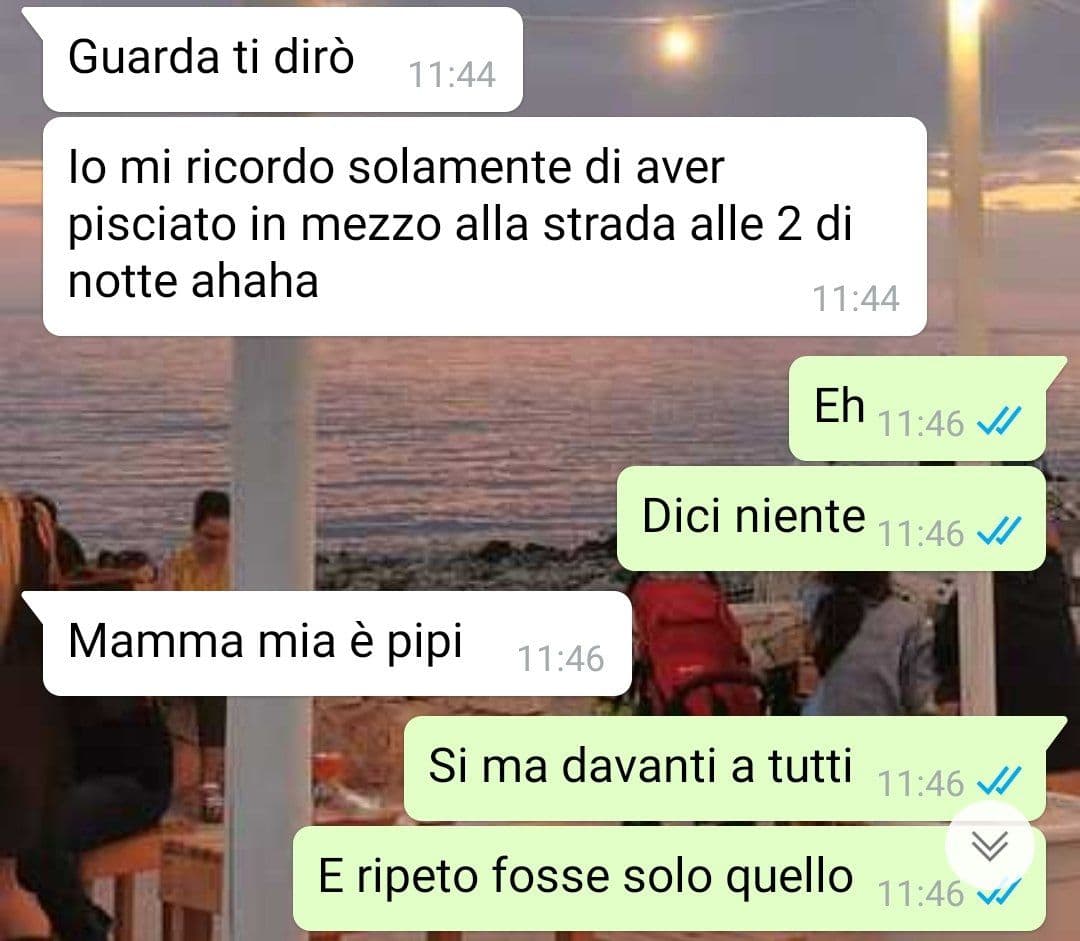The height and width of the screenshot is (941, 1080).
Task: Tap the 'Dici niente' sent message
Action: coord(831,518)
